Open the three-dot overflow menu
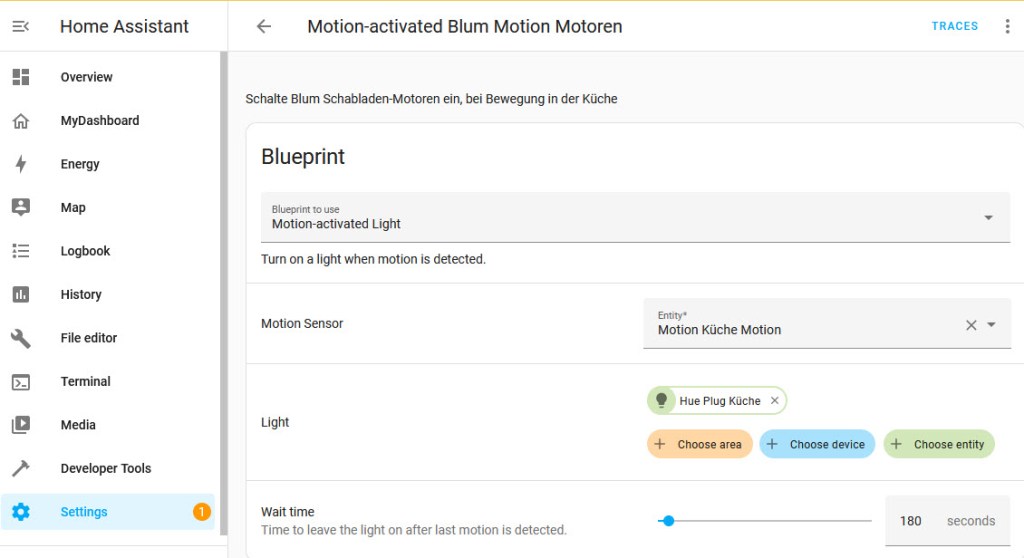1024x558 pixels. click(x=1007, y=27)
